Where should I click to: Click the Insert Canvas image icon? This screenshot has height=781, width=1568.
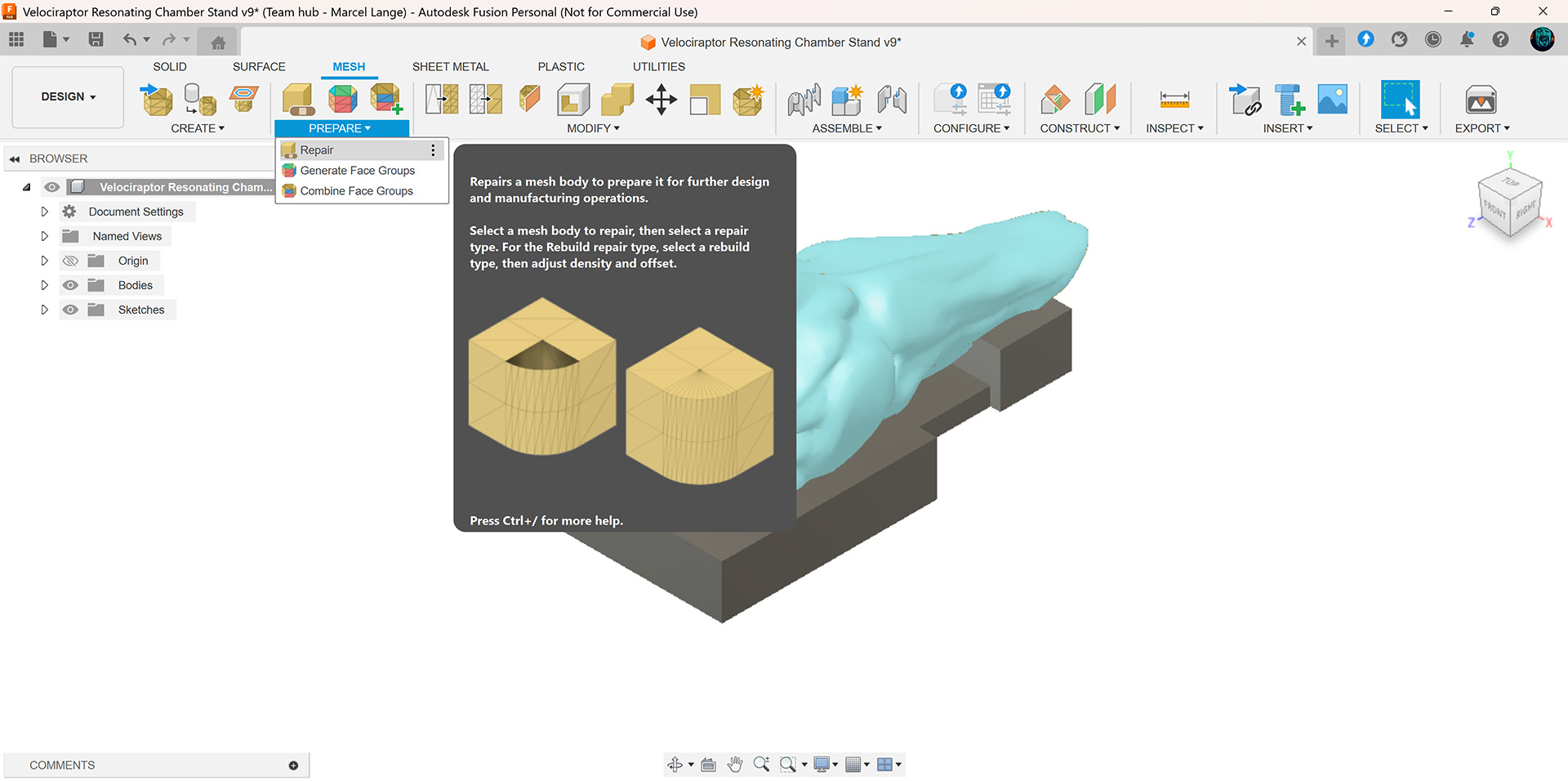pyautogui.click(x=1333, y=100)
